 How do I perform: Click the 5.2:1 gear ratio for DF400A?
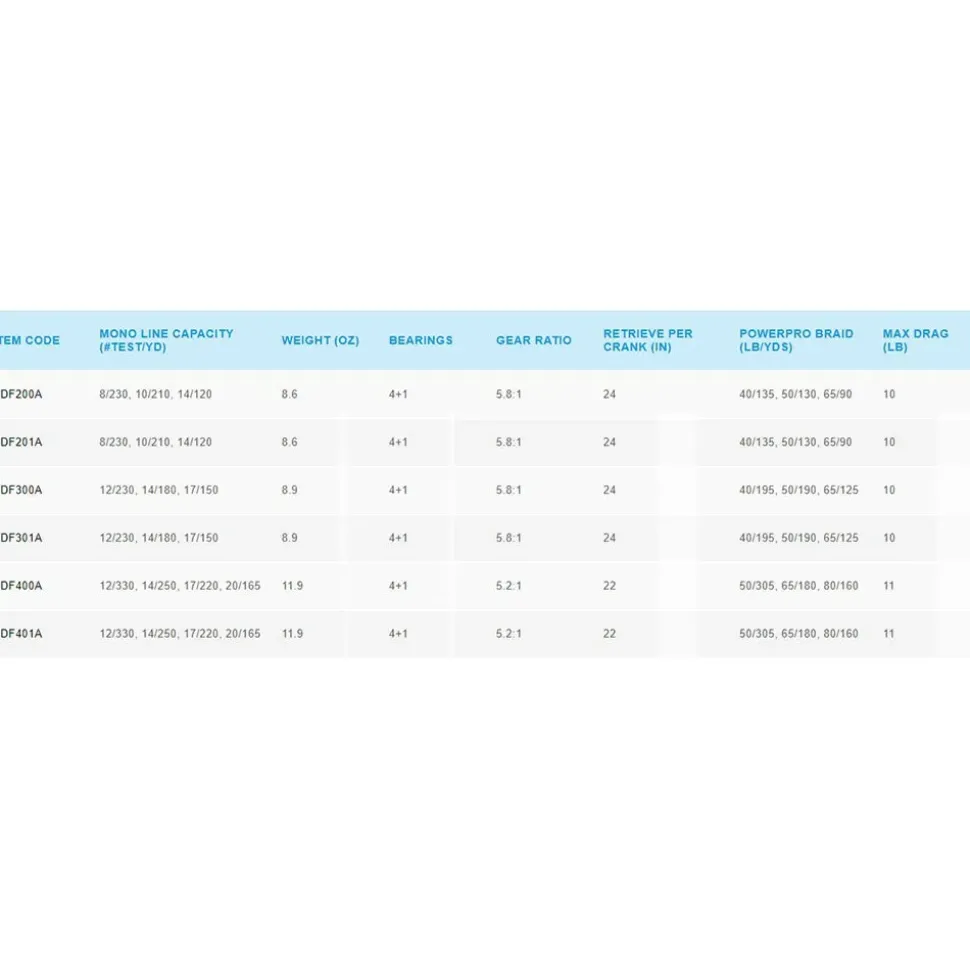click(x=509, y=585)
